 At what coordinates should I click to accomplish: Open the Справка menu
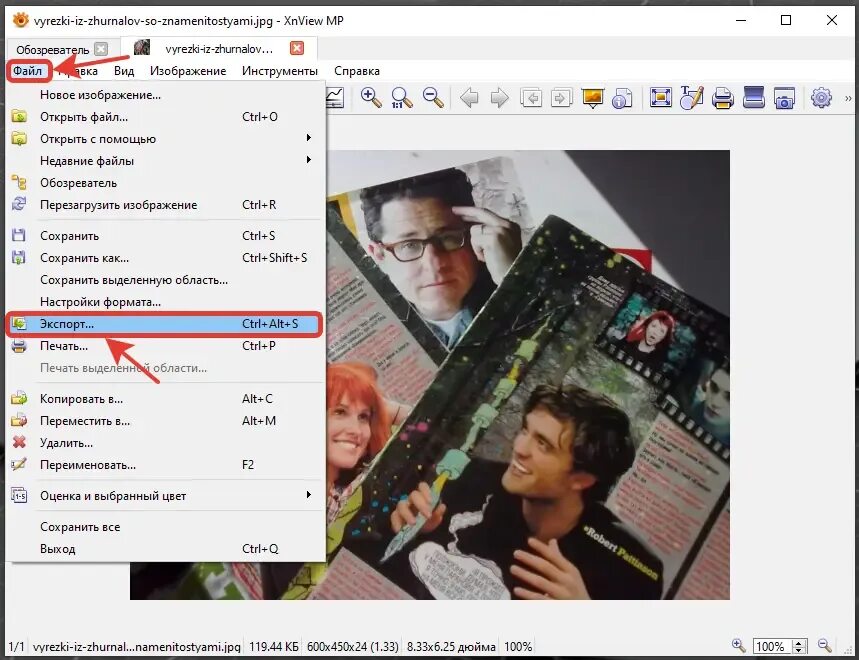tap(357, 71)
